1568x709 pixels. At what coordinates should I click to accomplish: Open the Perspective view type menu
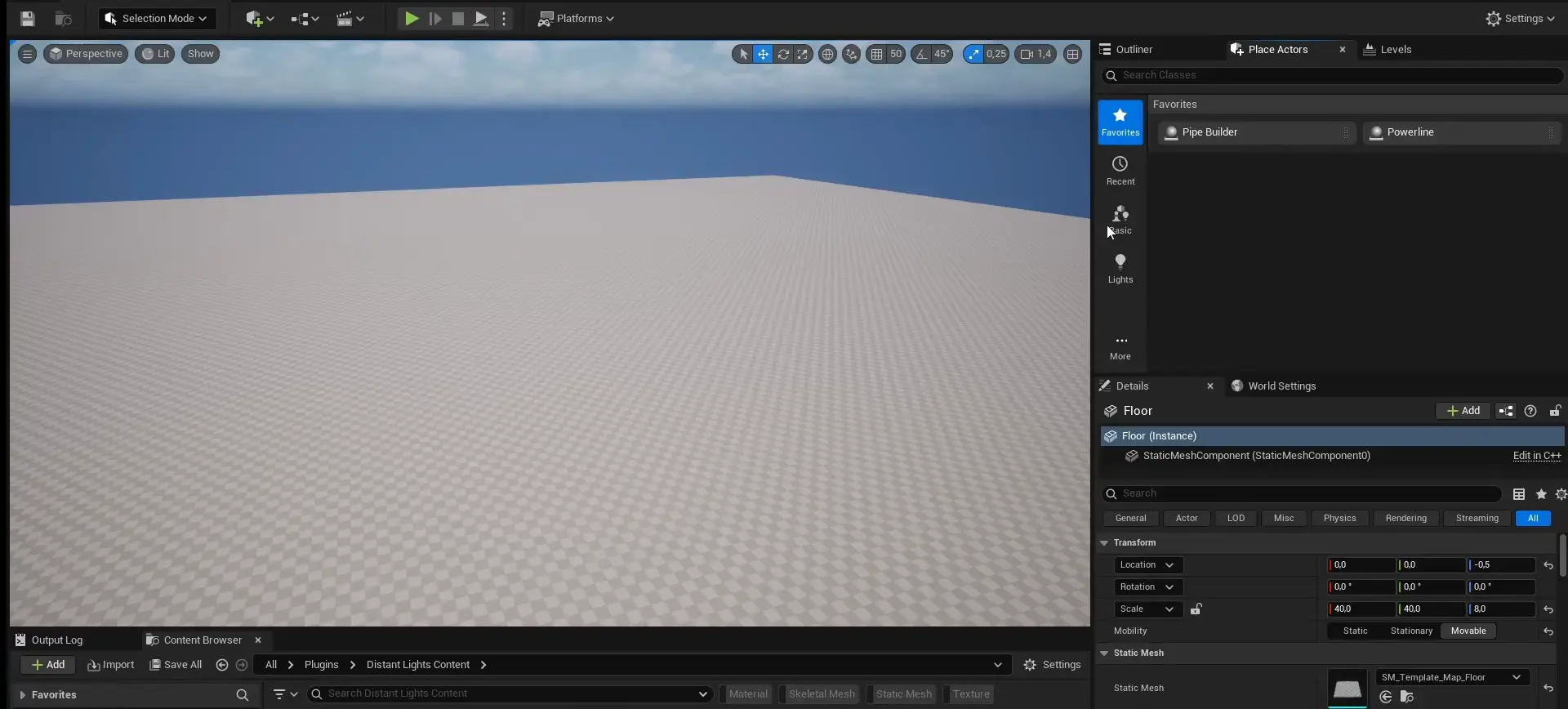click(86, 54)
